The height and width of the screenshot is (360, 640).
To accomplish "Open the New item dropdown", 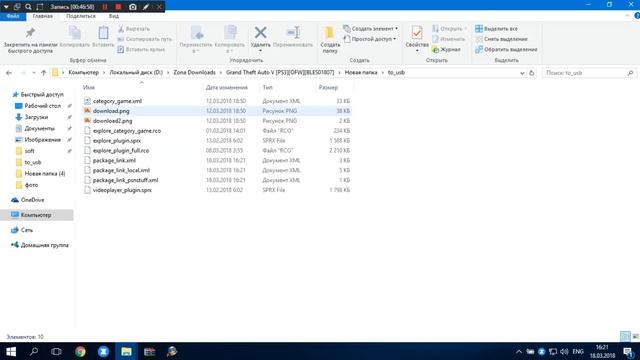I will (371, 29).
